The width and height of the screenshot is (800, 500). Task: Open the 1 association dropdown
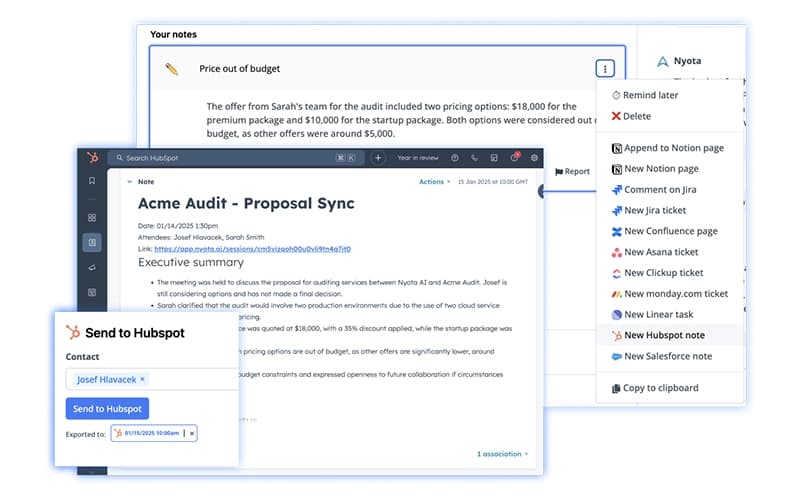502,454
